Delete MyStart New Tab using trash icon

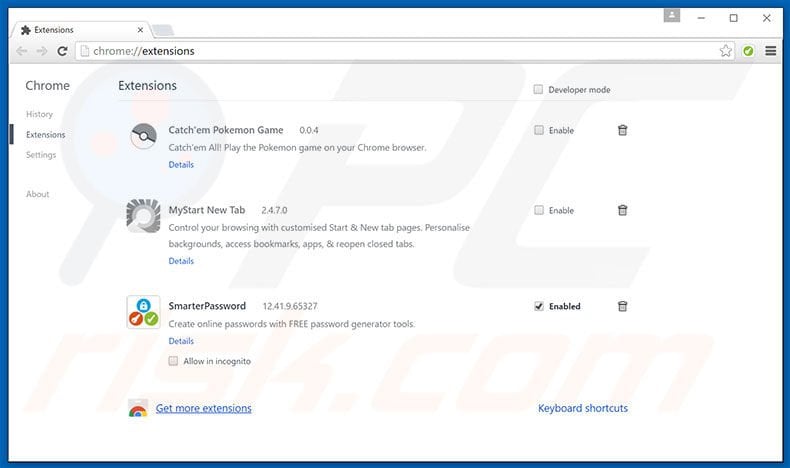pyautogui.click(x=622, y=210)
